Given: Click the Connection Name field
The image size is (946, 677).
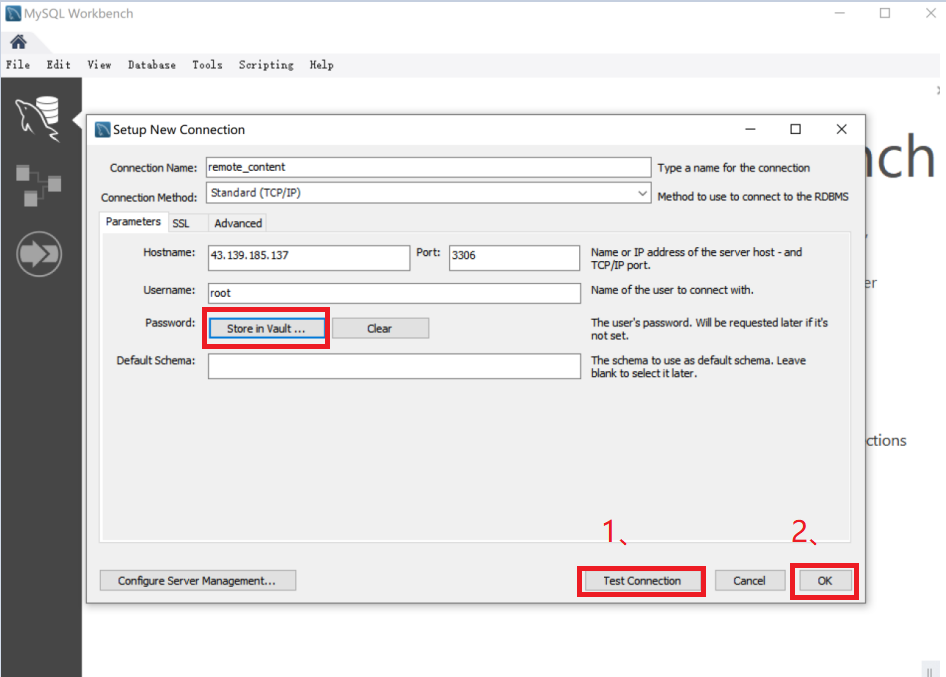Looking at the screenshot, I should point(428,167).
